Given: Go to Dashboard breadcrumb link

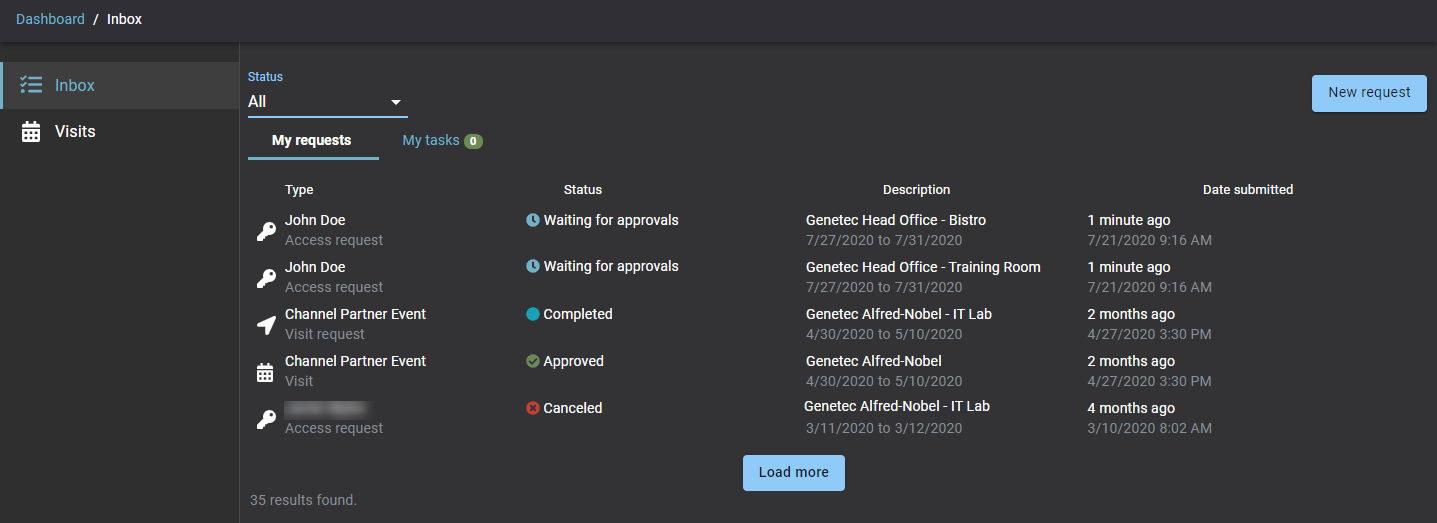Looking at the screenshot, I should pos(50,19).
